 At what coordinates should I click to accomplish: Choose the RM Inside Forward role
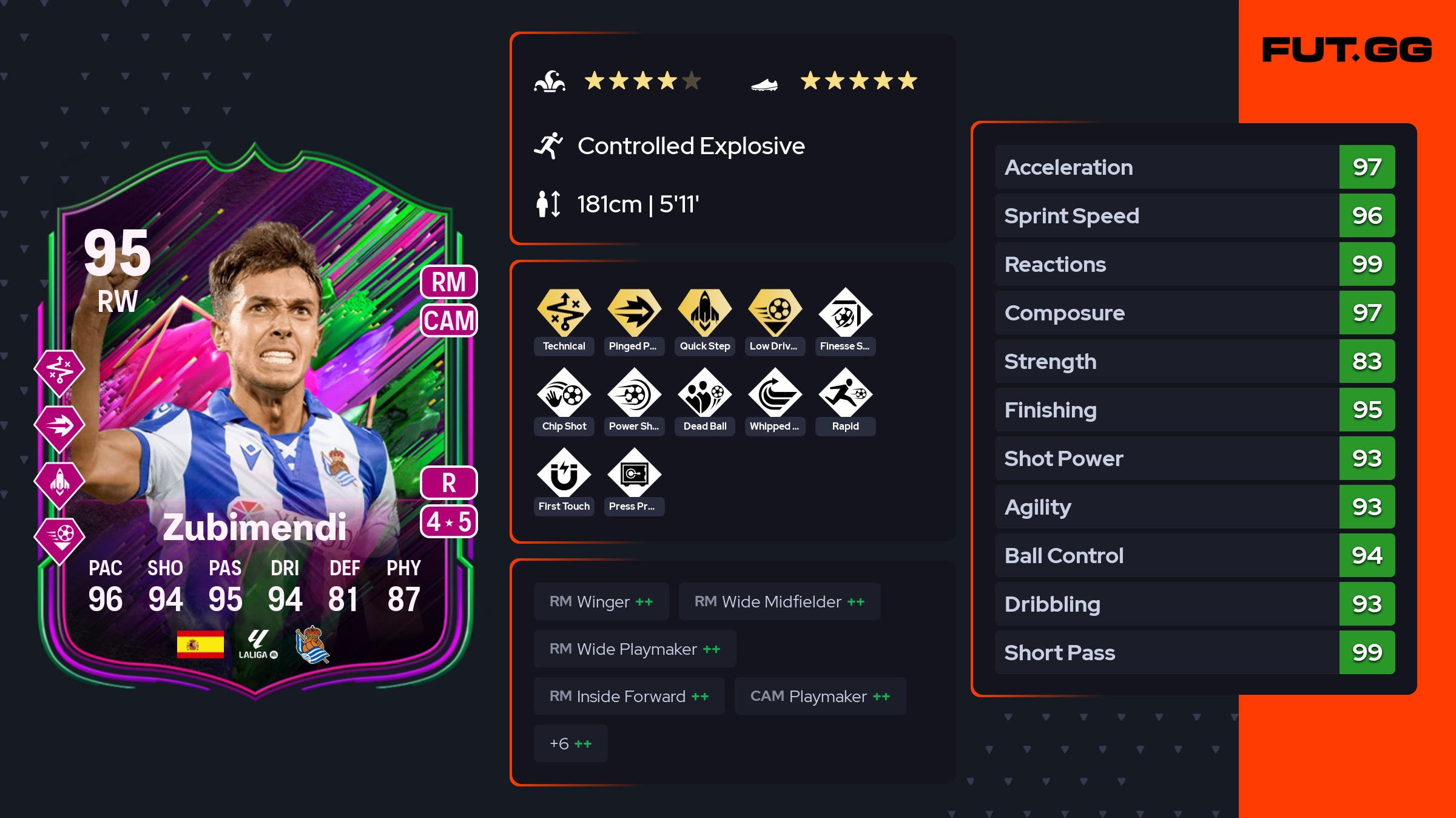tap(629, 696)
